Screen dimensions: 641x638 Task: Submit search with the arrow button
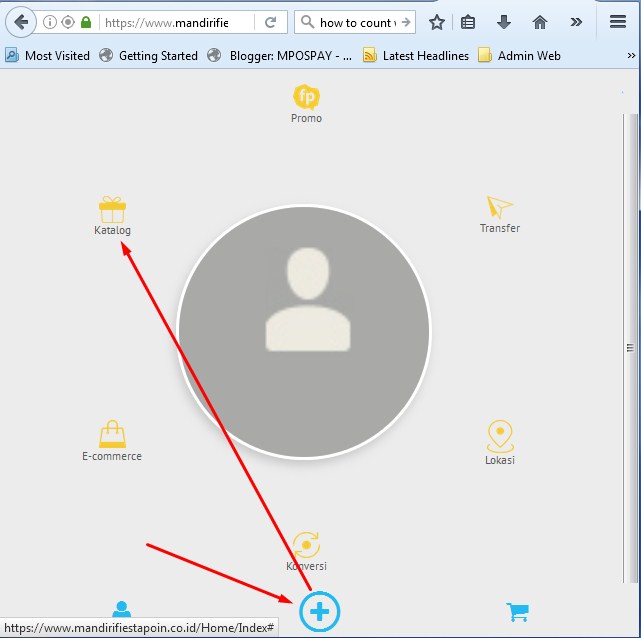tap(406, 22)
